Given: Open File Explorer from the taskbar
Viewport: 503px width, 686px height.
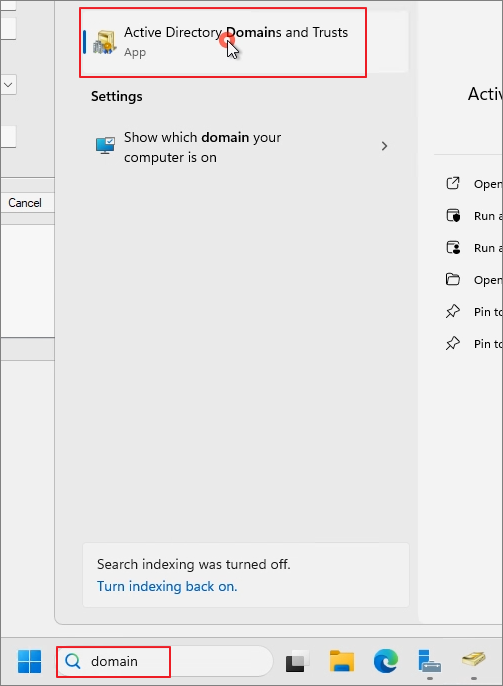Looking at the screenshot, I should point(342,661).
